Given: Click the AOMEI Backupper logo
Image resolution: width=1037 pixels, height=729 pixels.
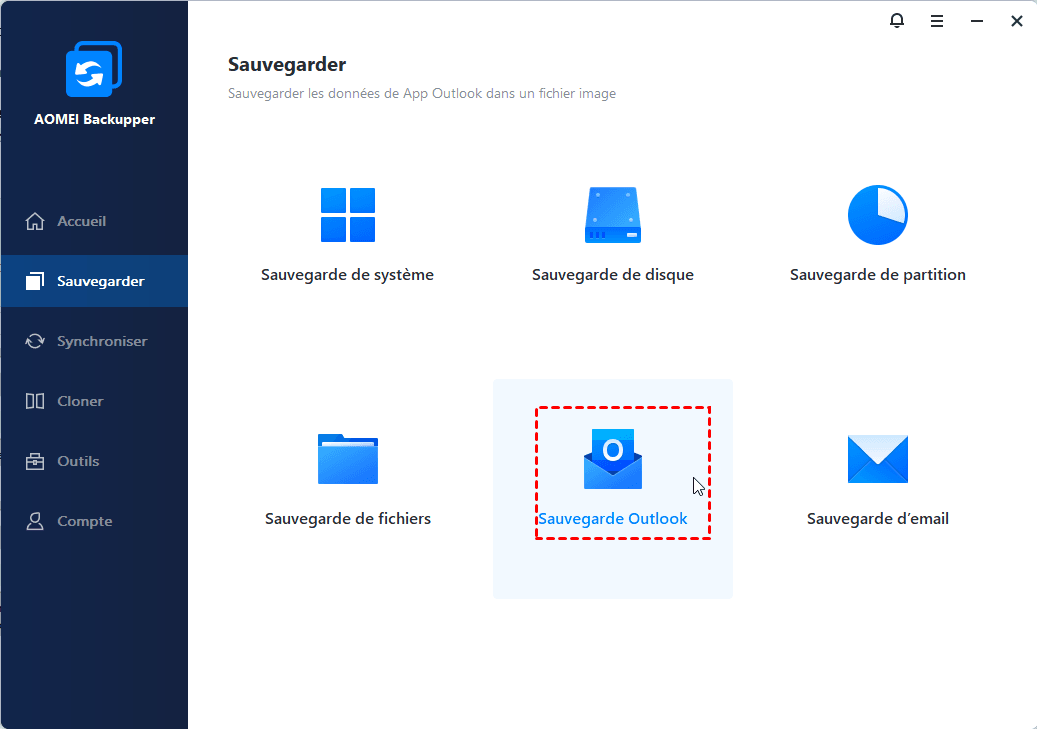Looking at the screenshot, I should click(94, 69).
